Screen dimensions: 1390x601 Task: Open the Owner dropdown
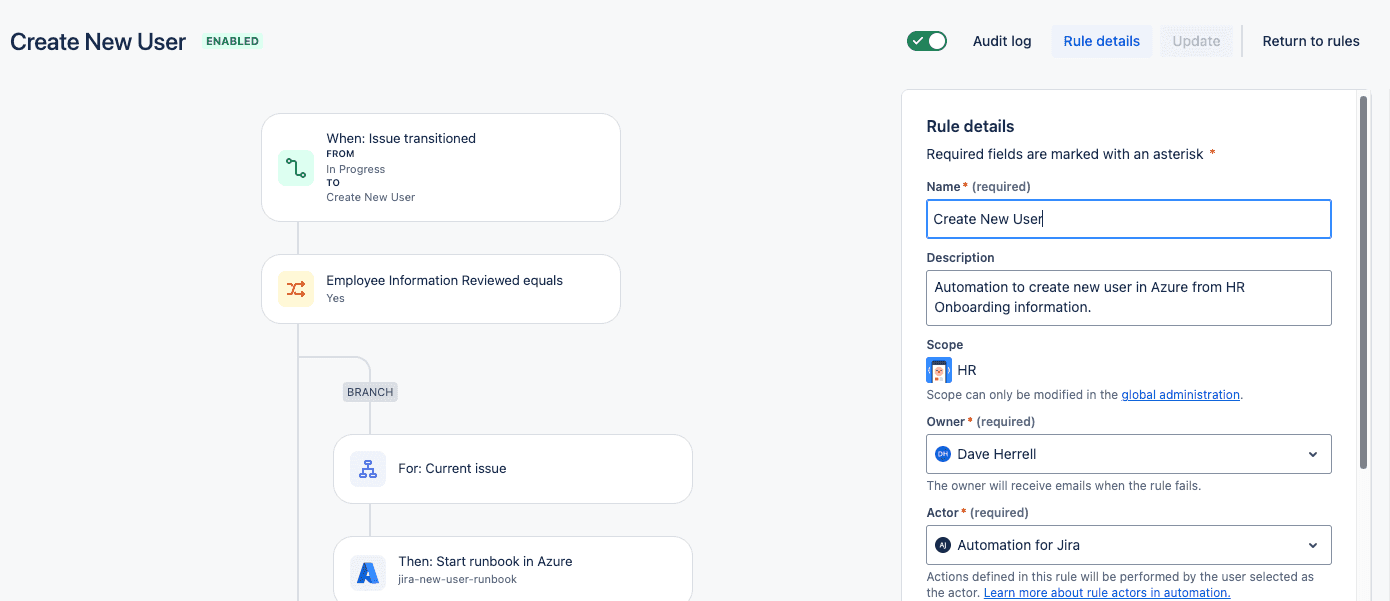click(1129, 454)
